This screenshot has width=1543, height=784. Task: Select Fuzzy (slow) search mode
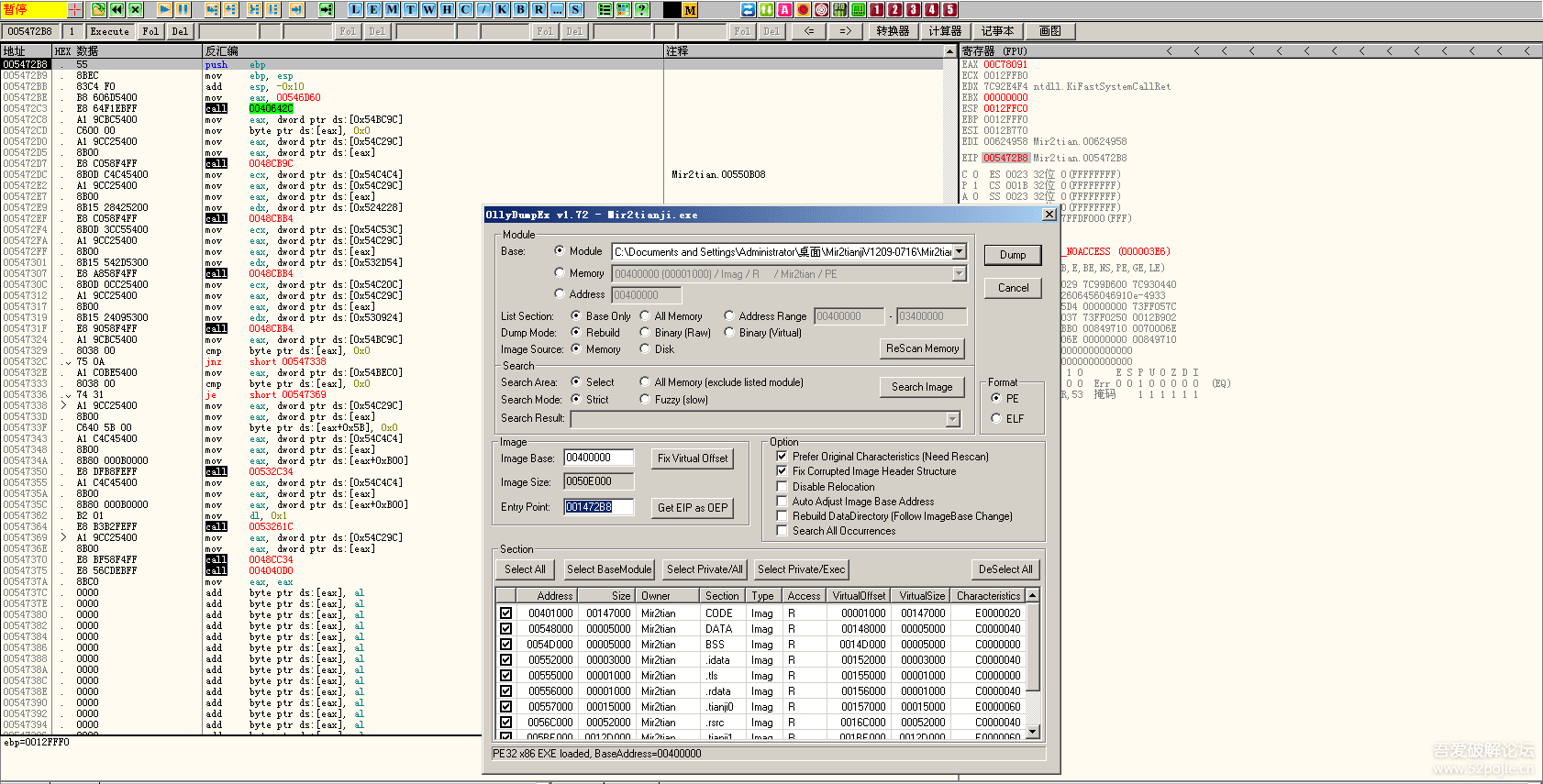click(645, 399)
